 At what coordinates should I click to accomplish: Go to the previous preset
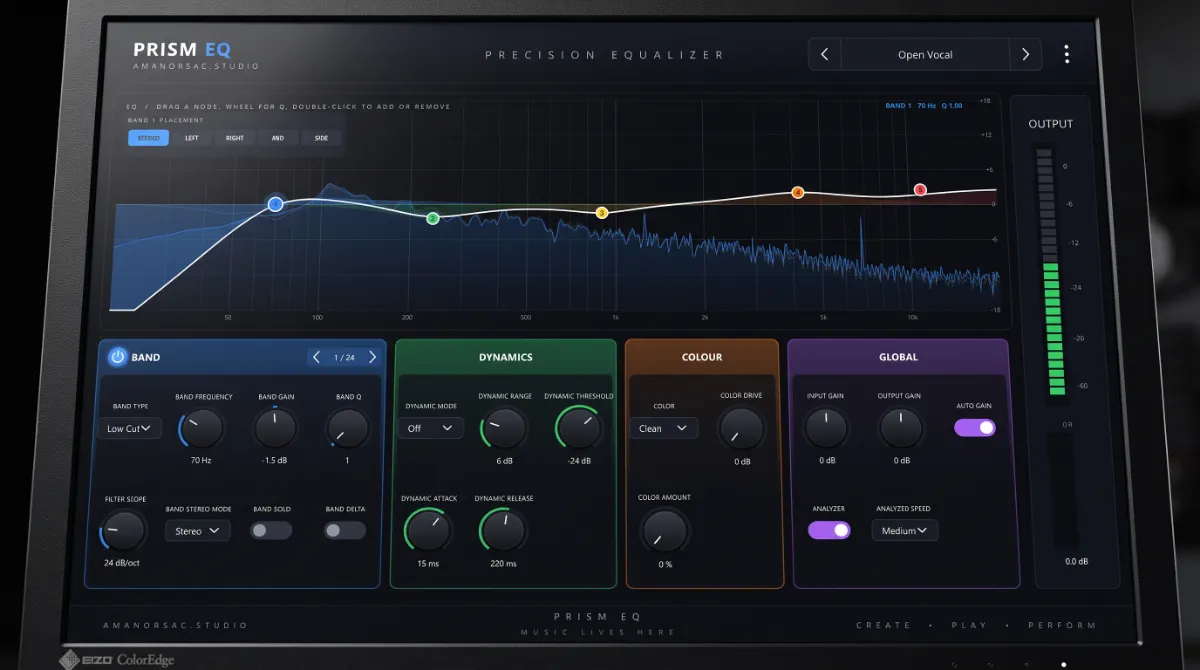[x=825, y=55]
